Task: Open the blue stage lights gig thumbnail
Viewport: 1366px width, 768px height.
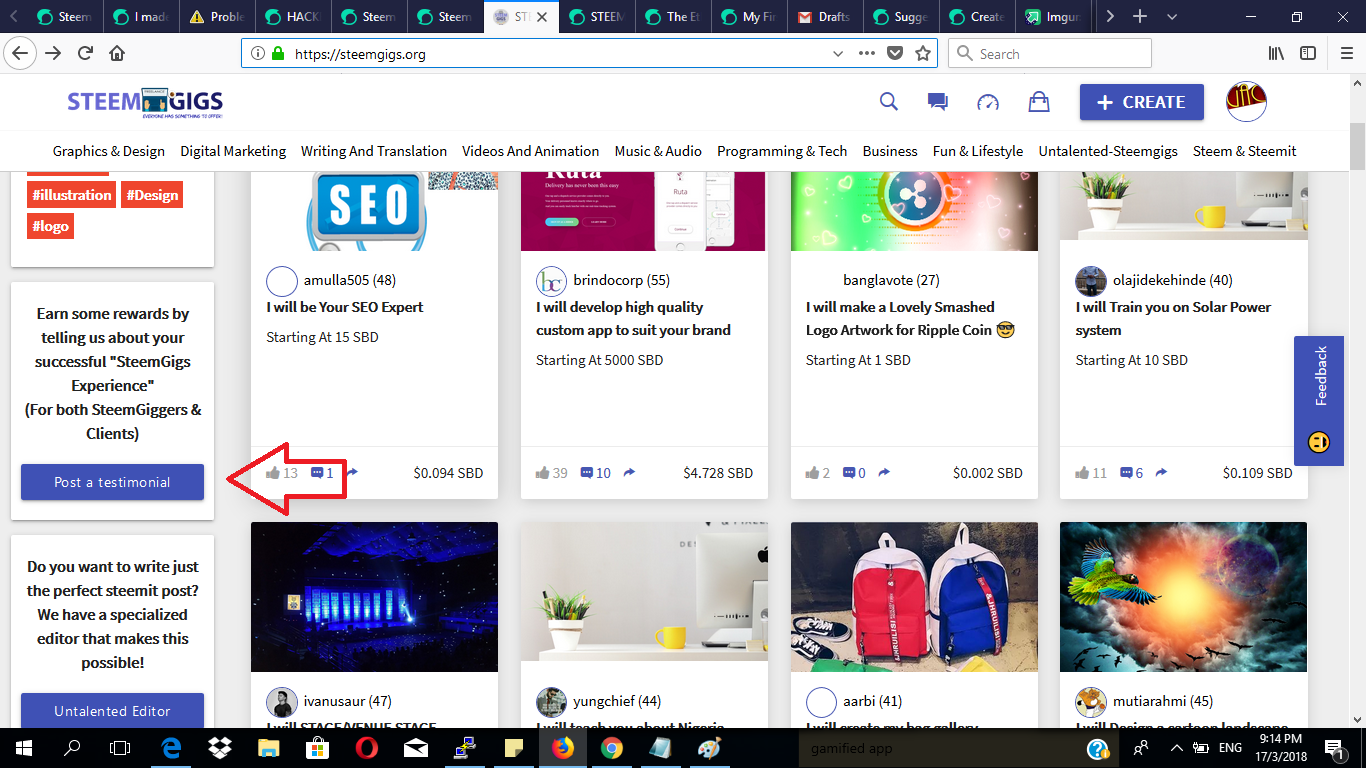Action: [x=374, y=597]
